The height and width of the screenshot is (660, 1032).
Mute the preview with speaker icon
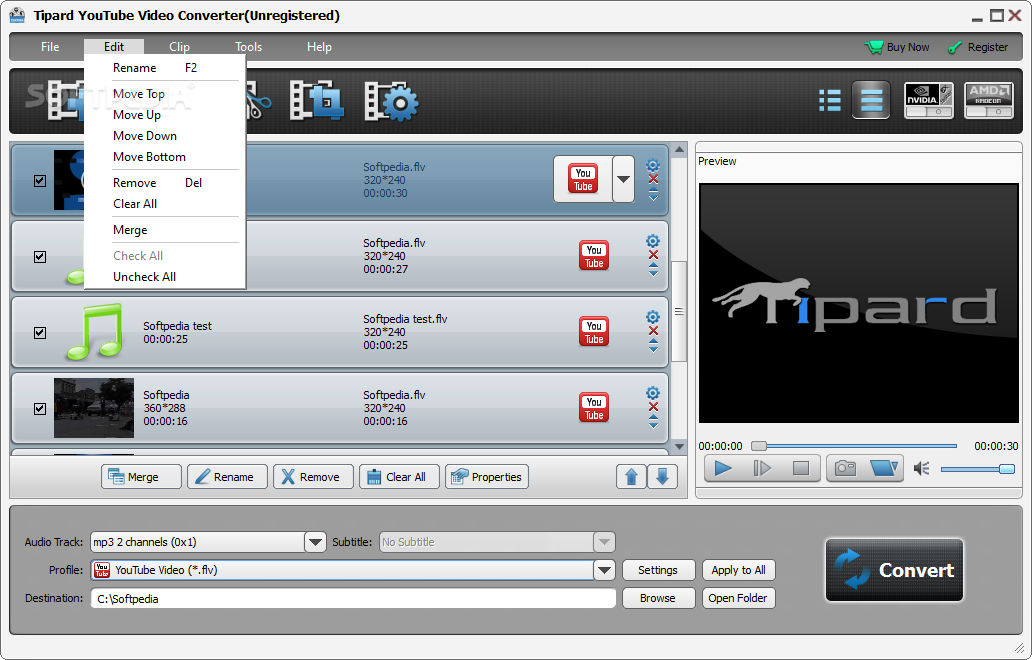tap(921, 469)
